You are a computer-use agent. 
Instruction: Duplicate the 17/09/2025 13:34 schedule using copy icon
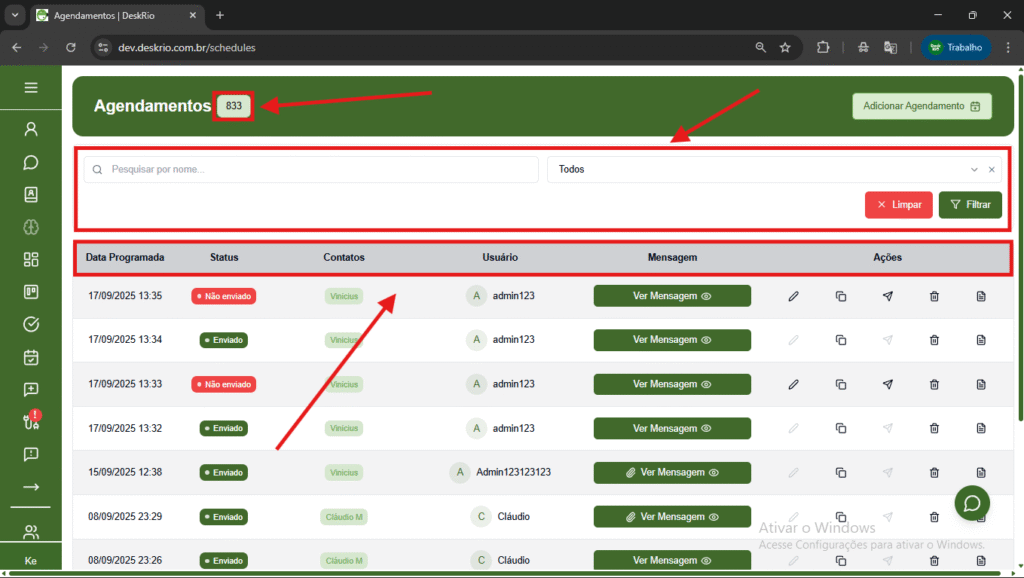pos(841,340)
